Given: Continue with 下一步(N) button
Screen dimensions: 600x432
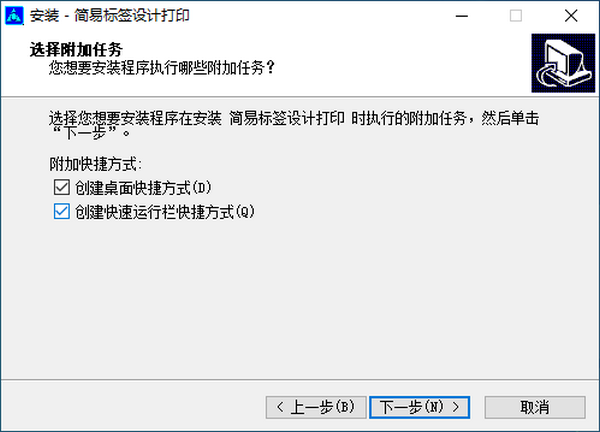Looking at the screenshot, I should [x=419, y=407].
